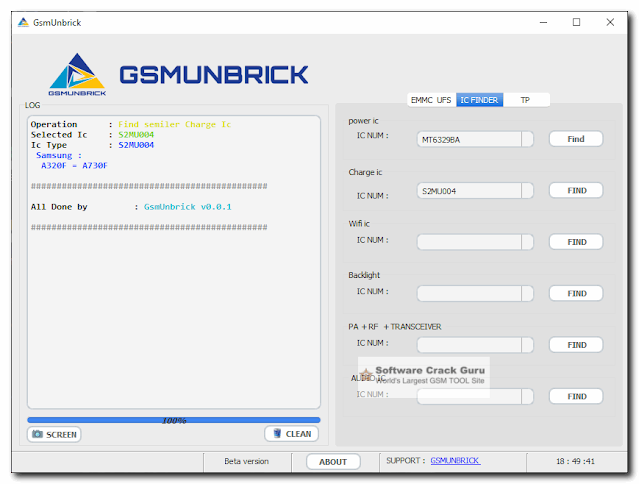Expand the PA+RF+TRANSCEIVER IC NUM dropdown

pos(527,345)
